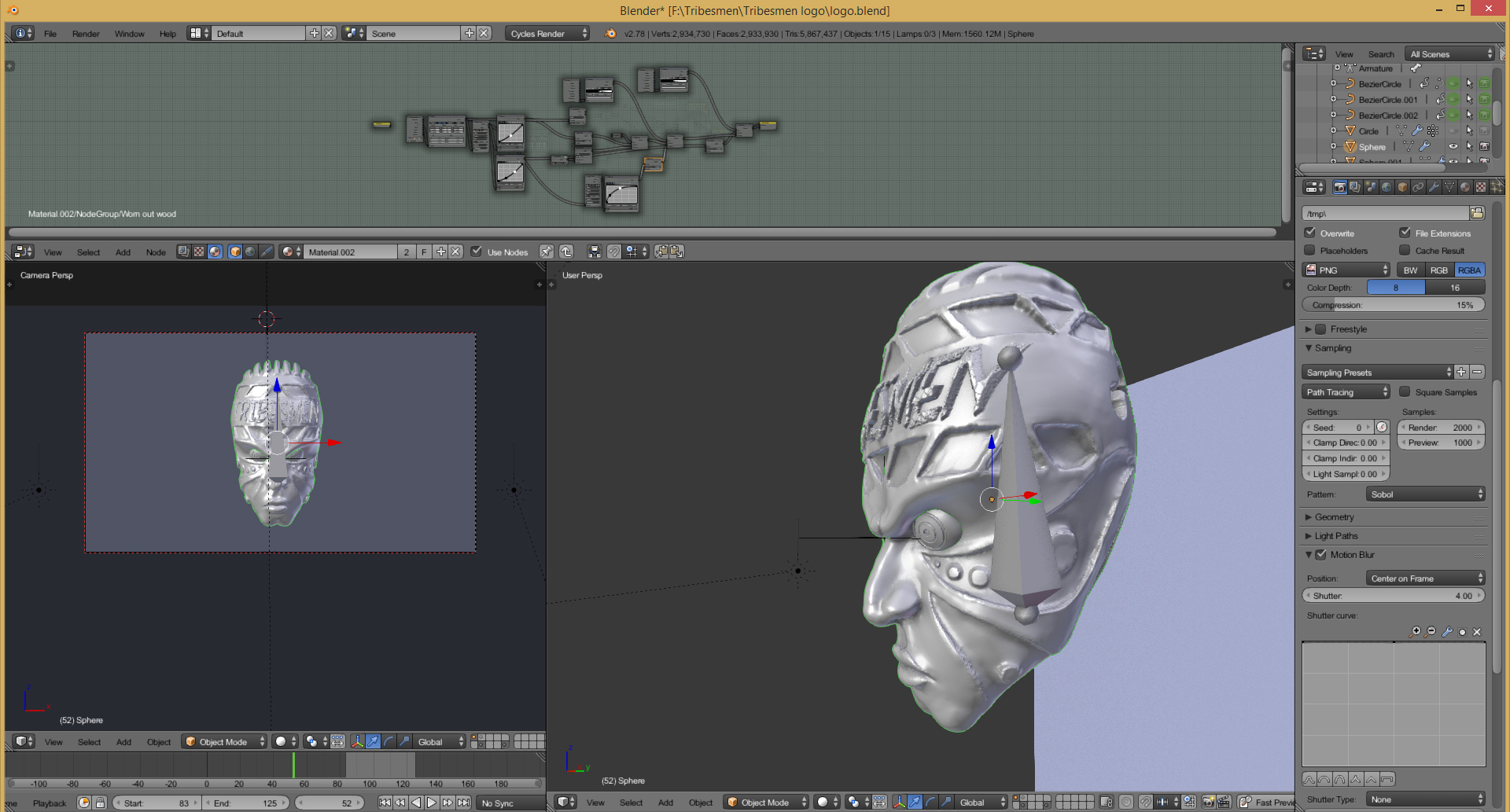This screenshot has height=812, width=1510.
Task: Expand BezierCircle.001 in the outliner
Action: [1333, 99]
